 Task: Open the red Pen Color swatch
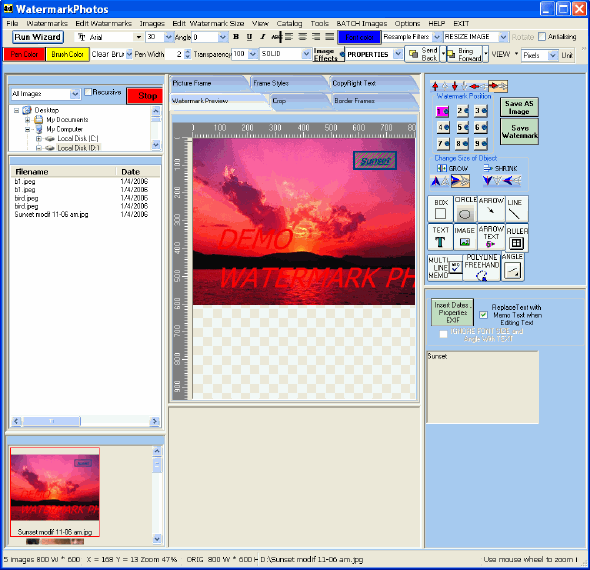pyautogui.click(x=24, y=54)
